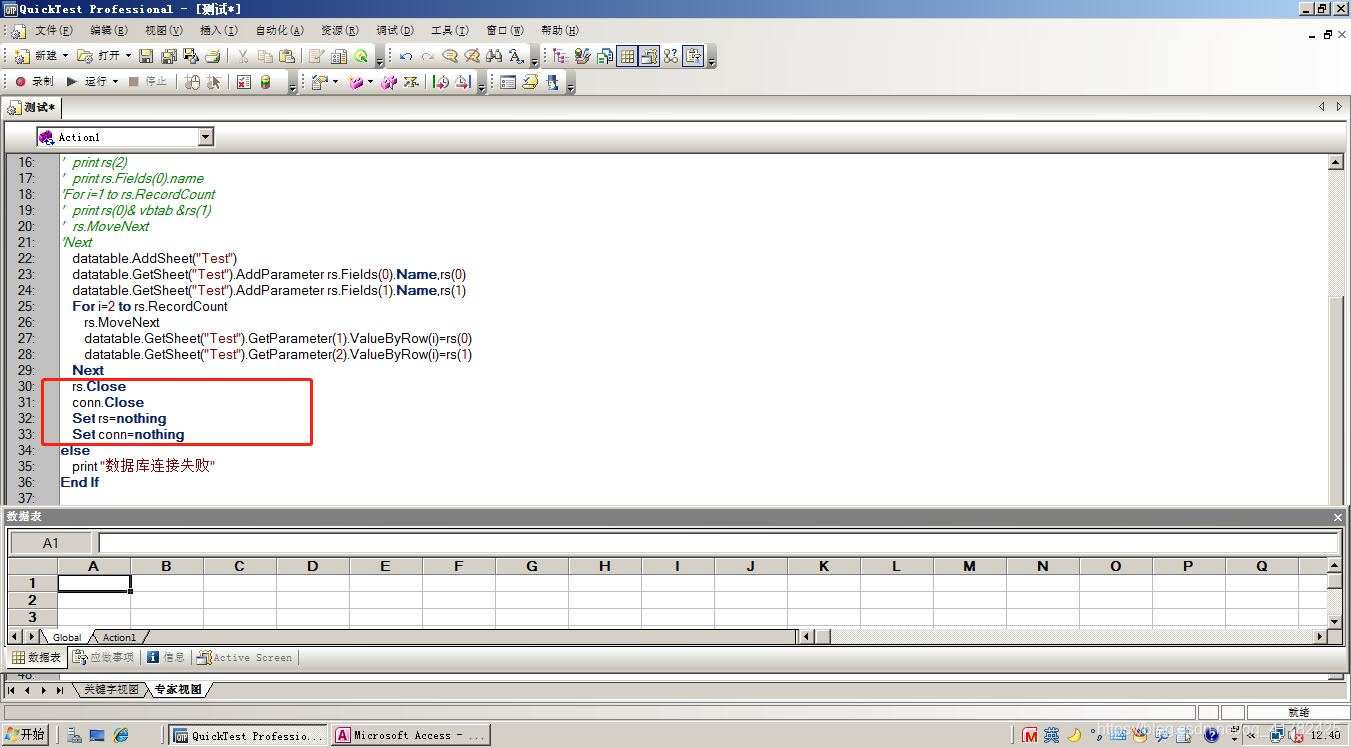Open the 自动化(A) menu
Viewport: 1351px width, 748px height.
point(280,31)
